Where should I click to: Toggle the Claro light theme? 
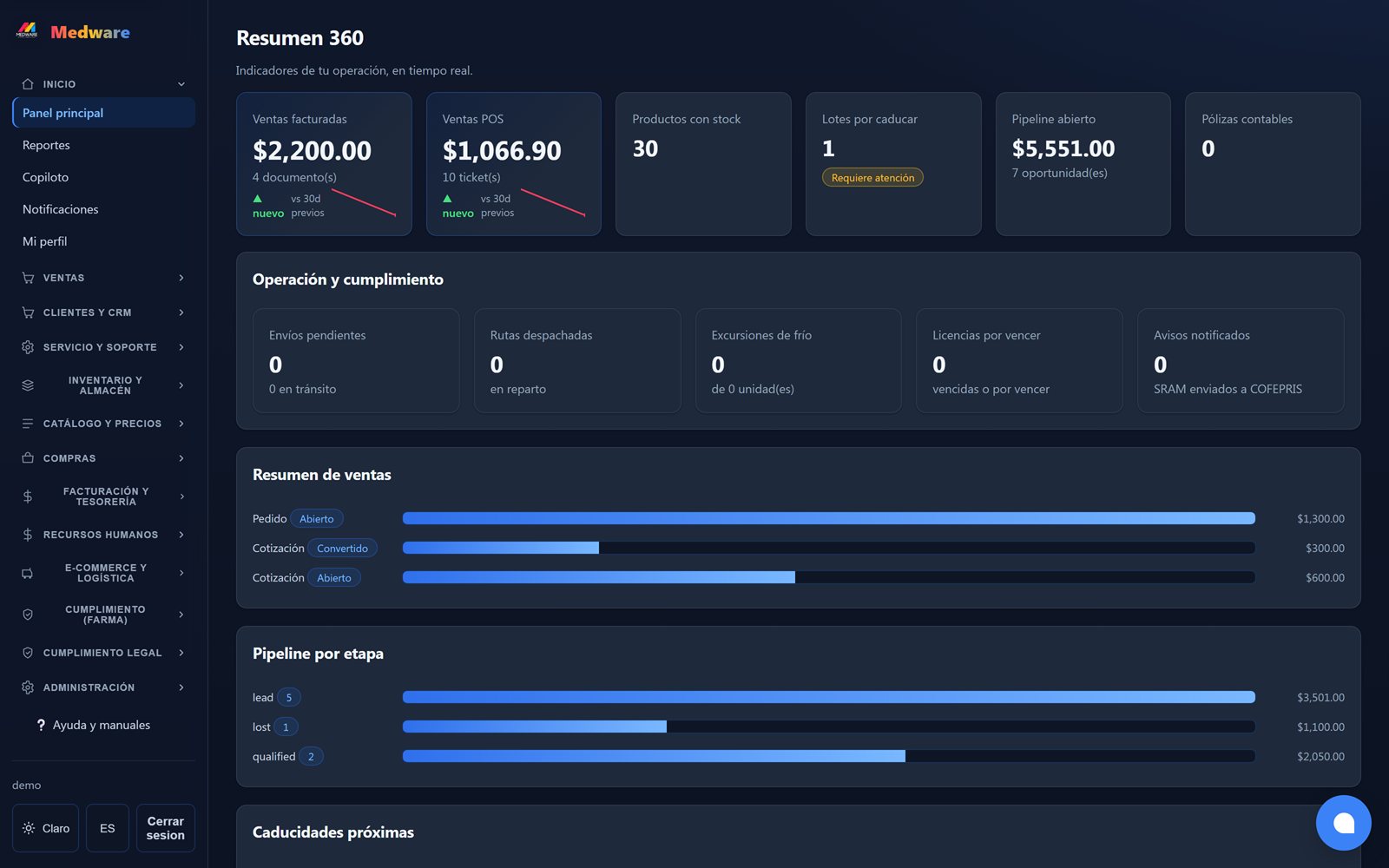tap(46, 828)
